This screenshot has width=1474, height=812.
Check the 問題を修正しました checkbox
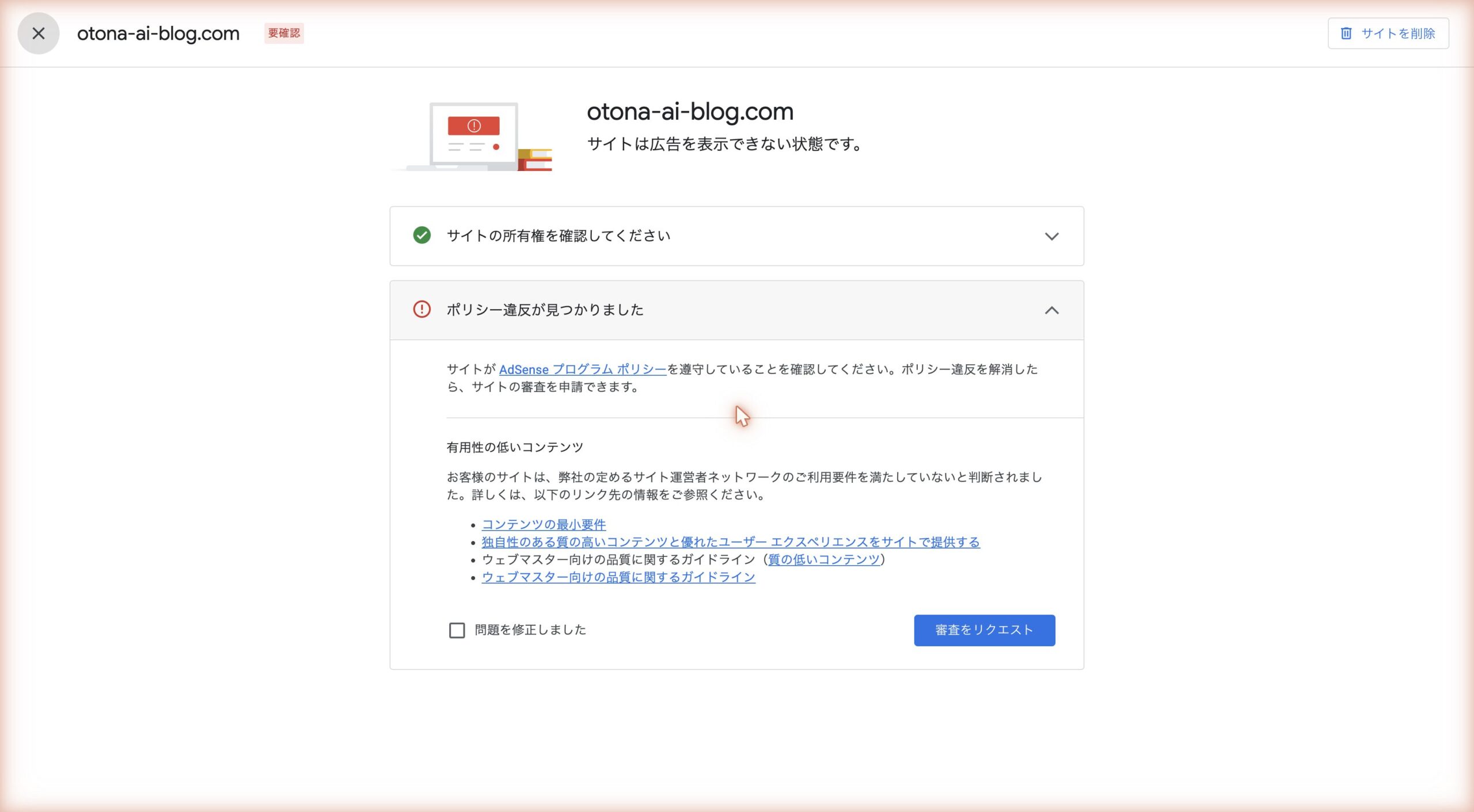tap(457, 631)
